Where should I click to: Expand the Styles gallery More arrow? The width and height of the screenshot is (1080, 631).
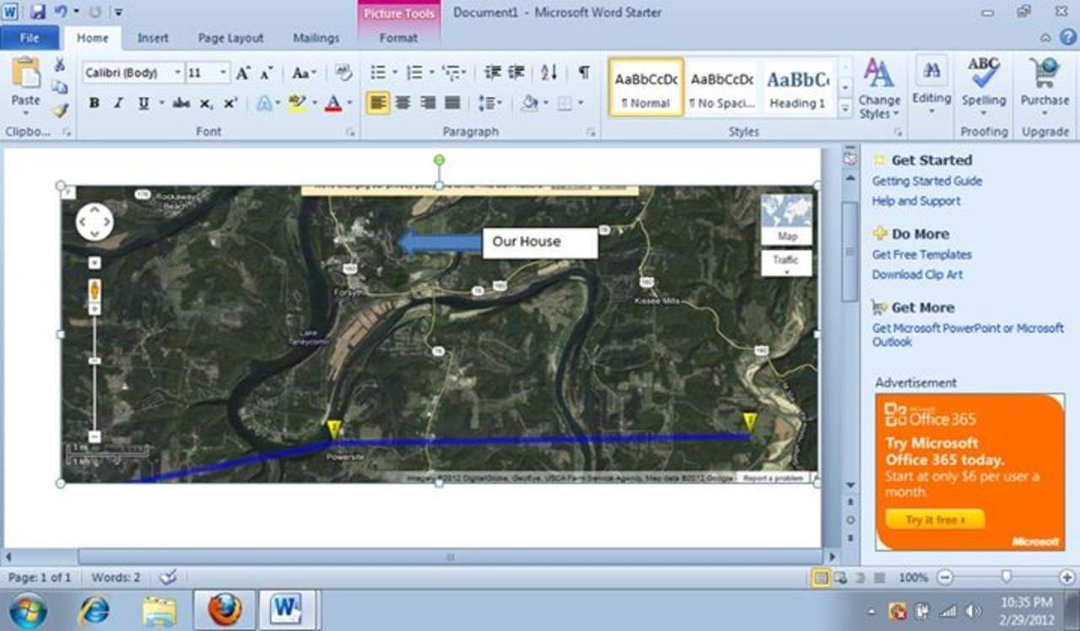click(845, 109)
